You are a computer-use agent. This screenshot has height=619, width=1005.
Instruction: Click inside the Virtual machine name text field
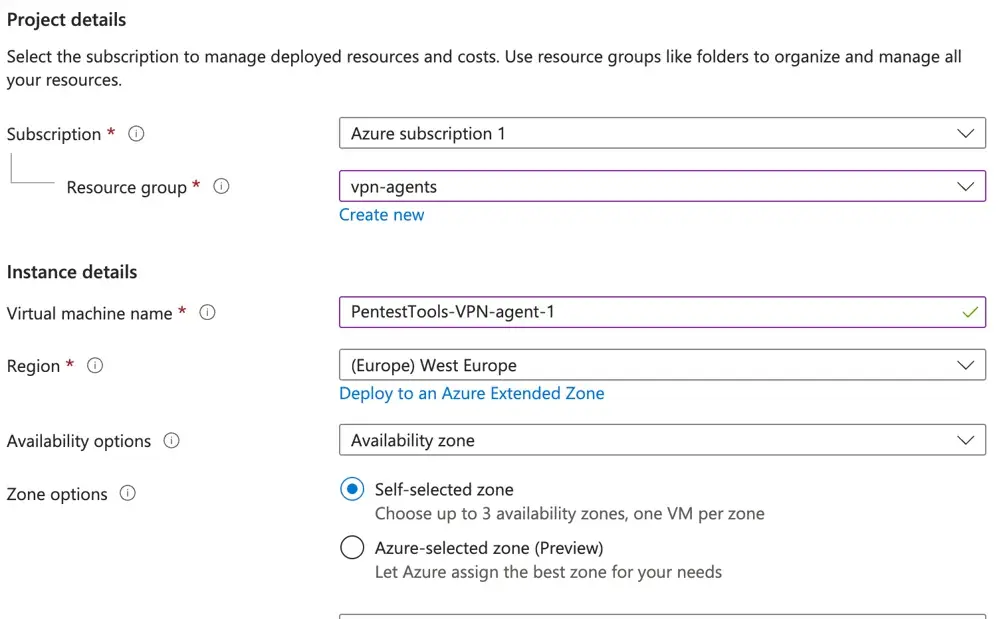tap(640, 312)
